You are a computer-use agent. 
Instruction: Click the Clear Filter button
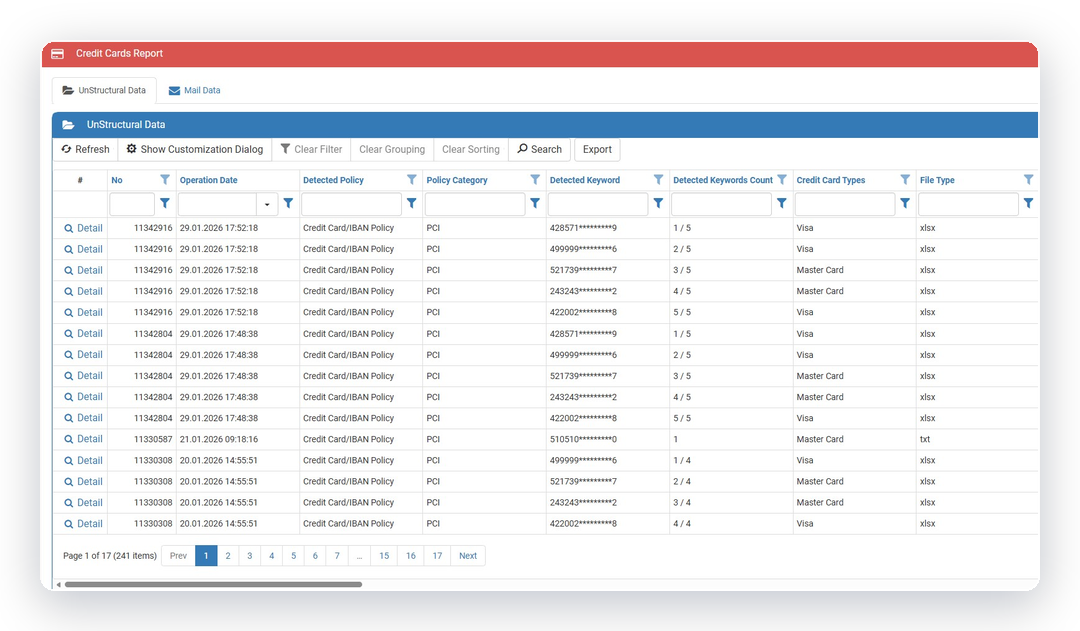pyautogui.click(x=311, y=149)
